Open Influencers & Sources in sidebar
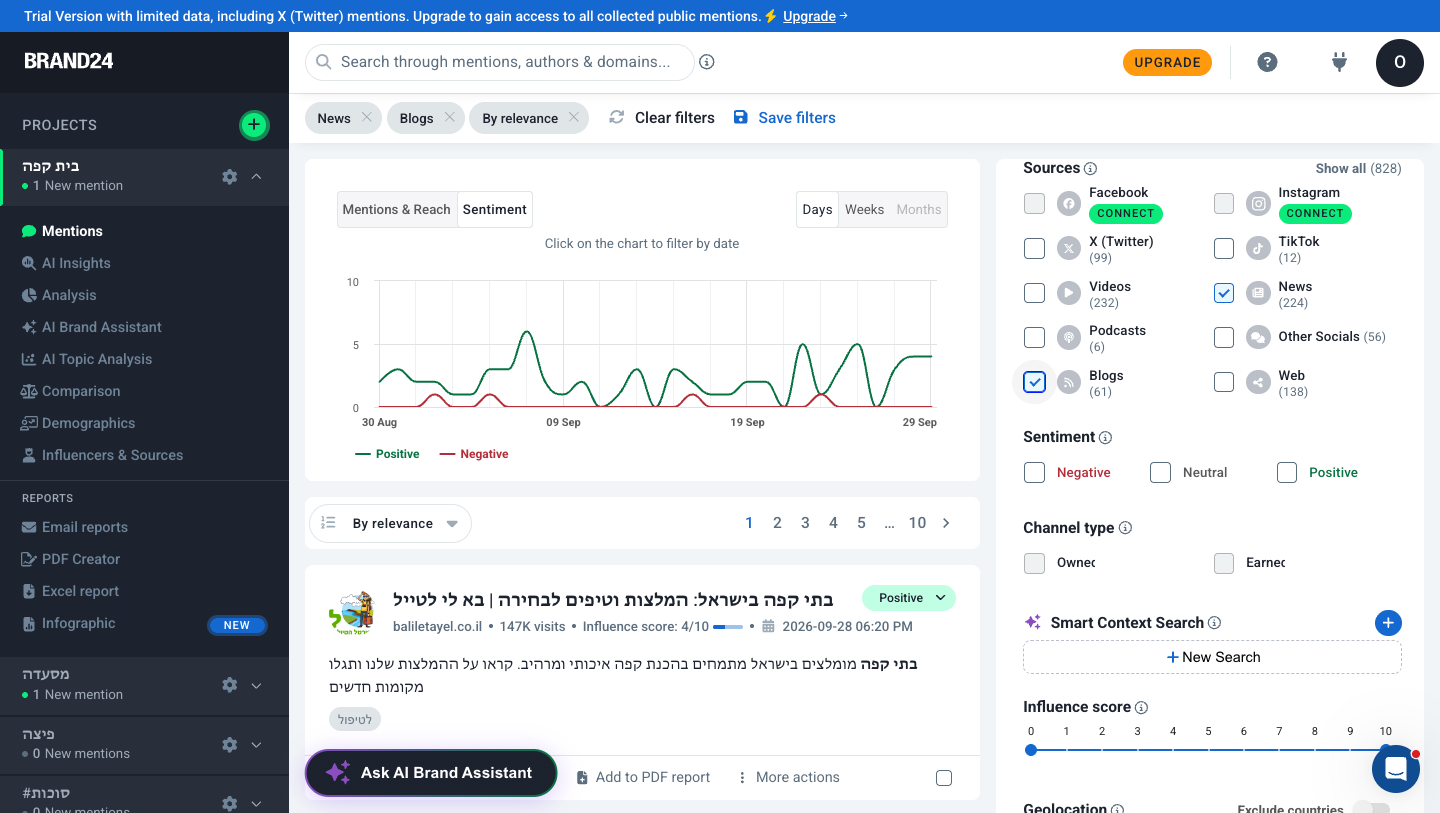This screenshot has width=1440, height=813. [112, 455]
